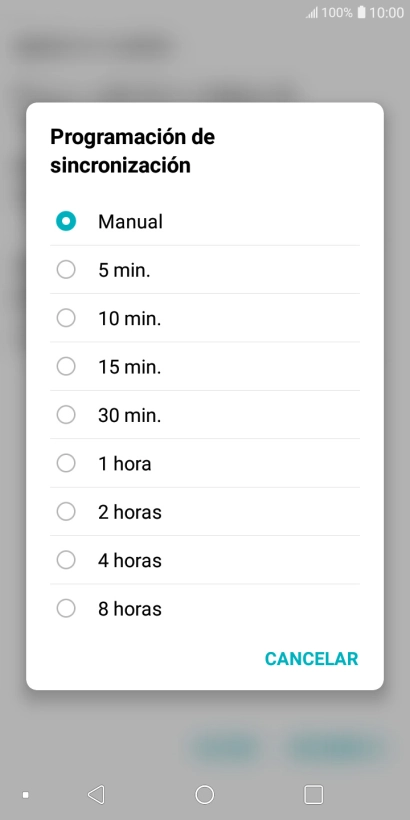Image resolution: width=410 pixels, height=820 pixels.
Task: Tap the 10:00 clock in status bar
Action: [x=386, y=13]
